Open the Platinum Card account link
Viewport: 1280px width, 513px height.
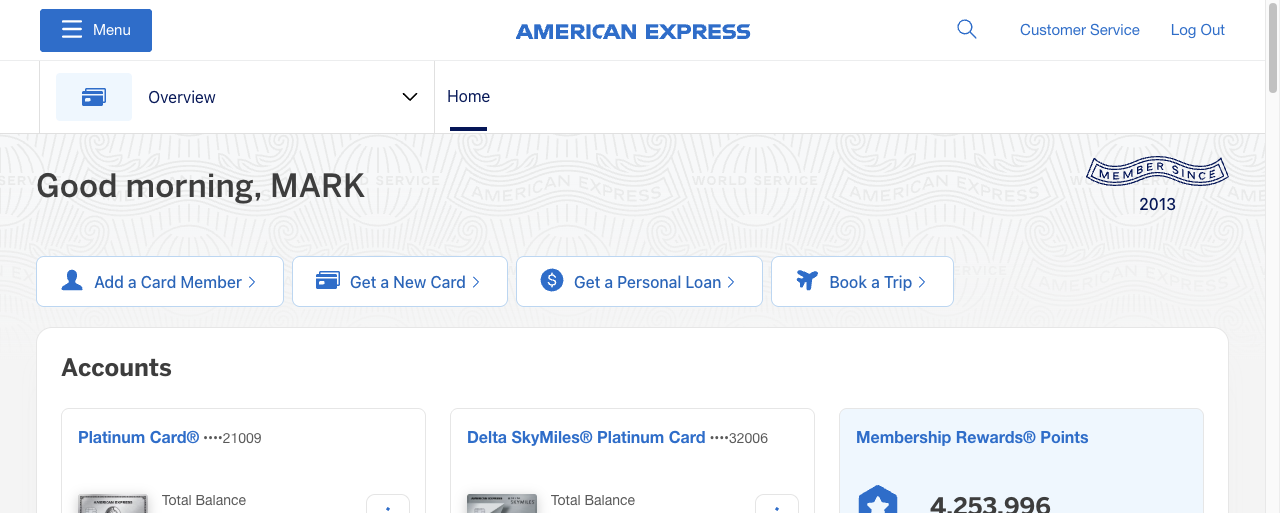(x=139, y=437)
